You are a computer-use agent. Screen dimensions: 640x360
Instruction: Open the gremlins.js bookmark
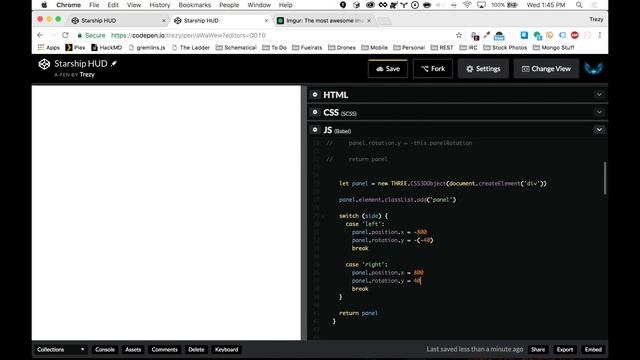click(147, 47)
